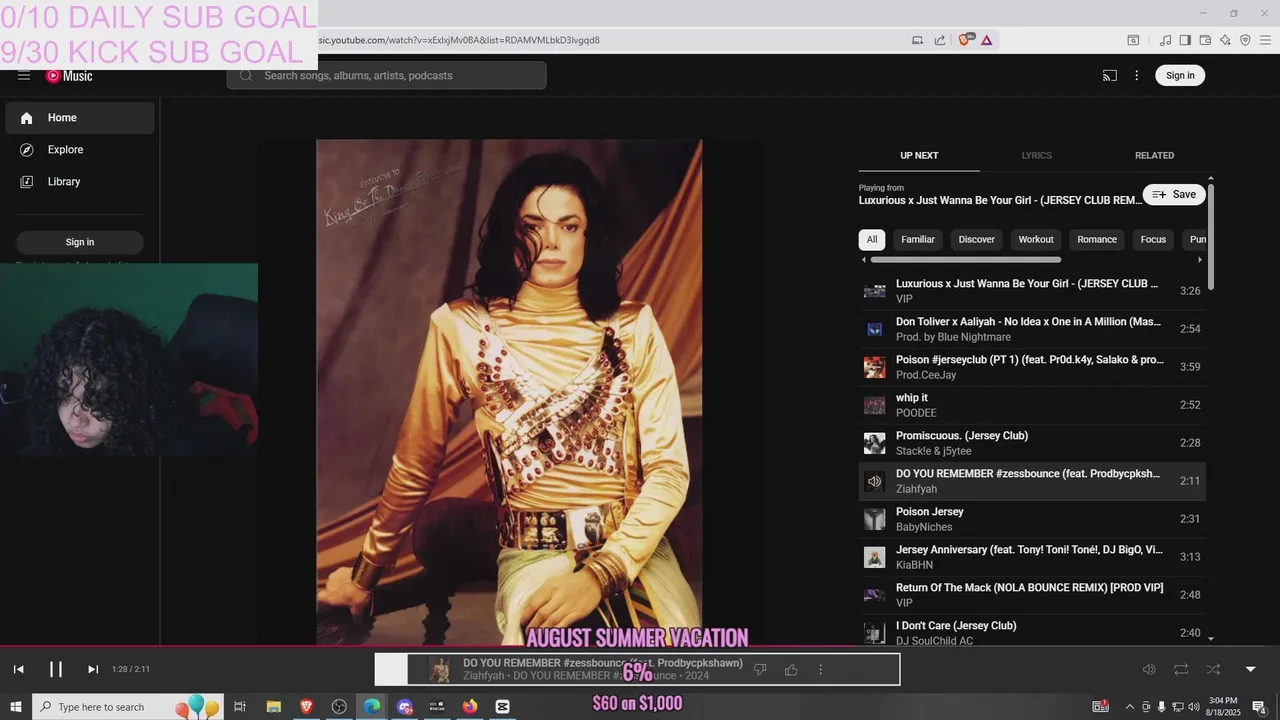
Task: Open the Brave Shields icon
Action: tap(965, 40)
